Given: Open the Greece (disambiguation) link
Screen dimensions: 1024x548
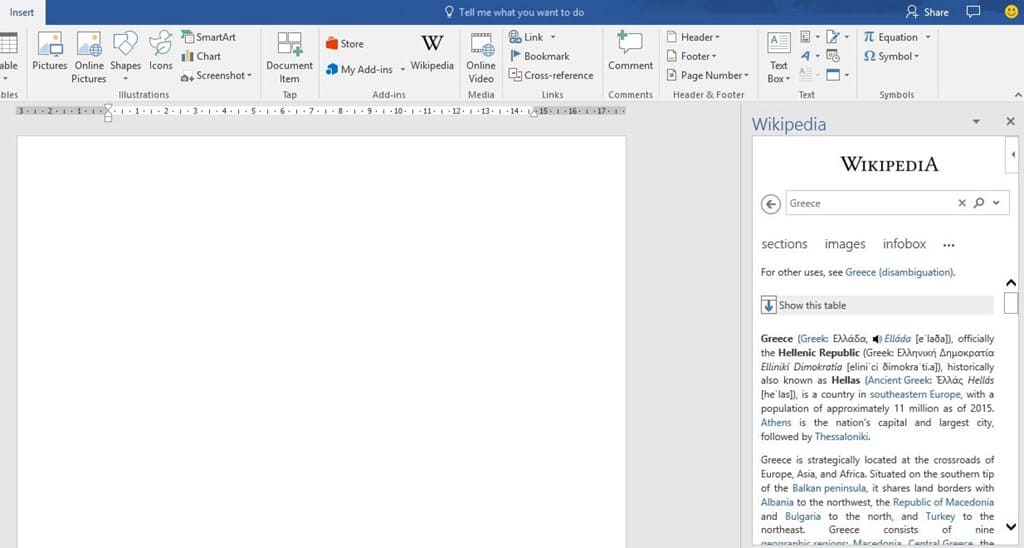Looking at the screenshot, I should (899, 272).
